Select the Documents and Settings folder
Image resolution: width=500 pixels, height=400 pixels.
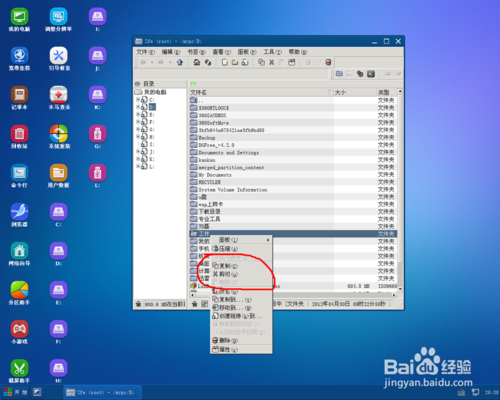(x=229, y=153)
